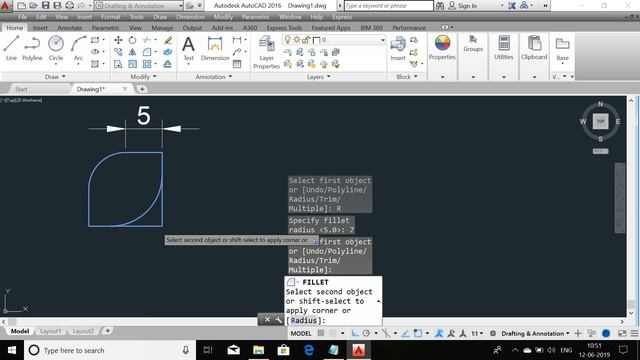Click the Customize wrench icon near command line
Screen dimensions: 640x360
(x=278, y=320)
